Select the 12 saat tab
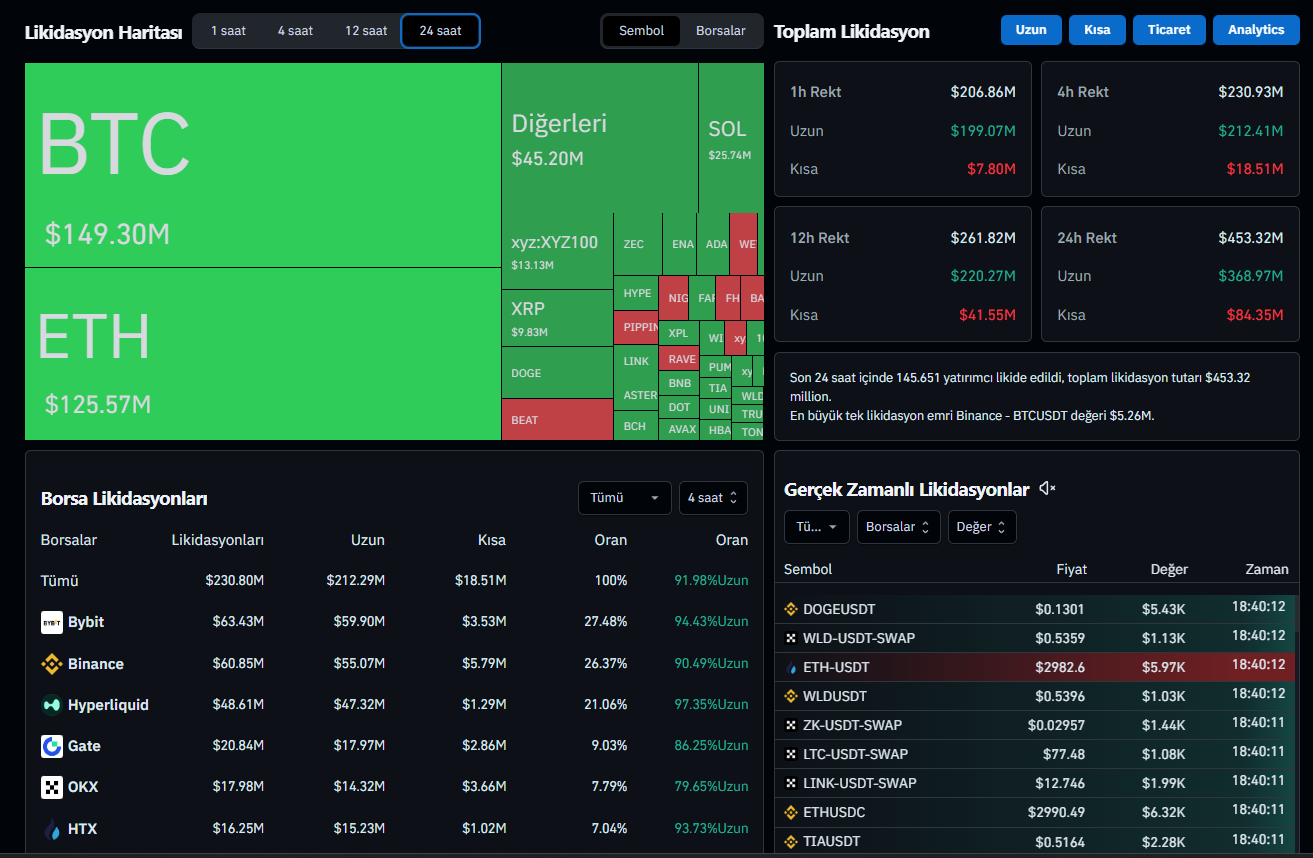The image size is (1313, 858). (x=366, y=31)
